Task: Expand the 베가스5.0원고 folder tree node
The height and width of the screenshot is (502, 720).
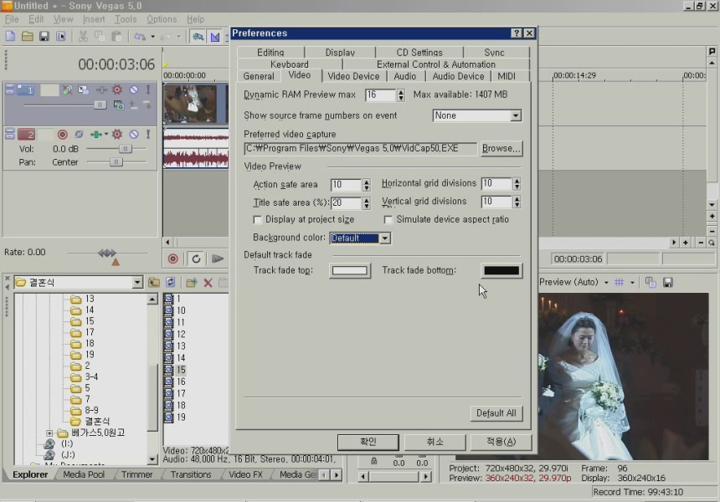Action: 49,433
